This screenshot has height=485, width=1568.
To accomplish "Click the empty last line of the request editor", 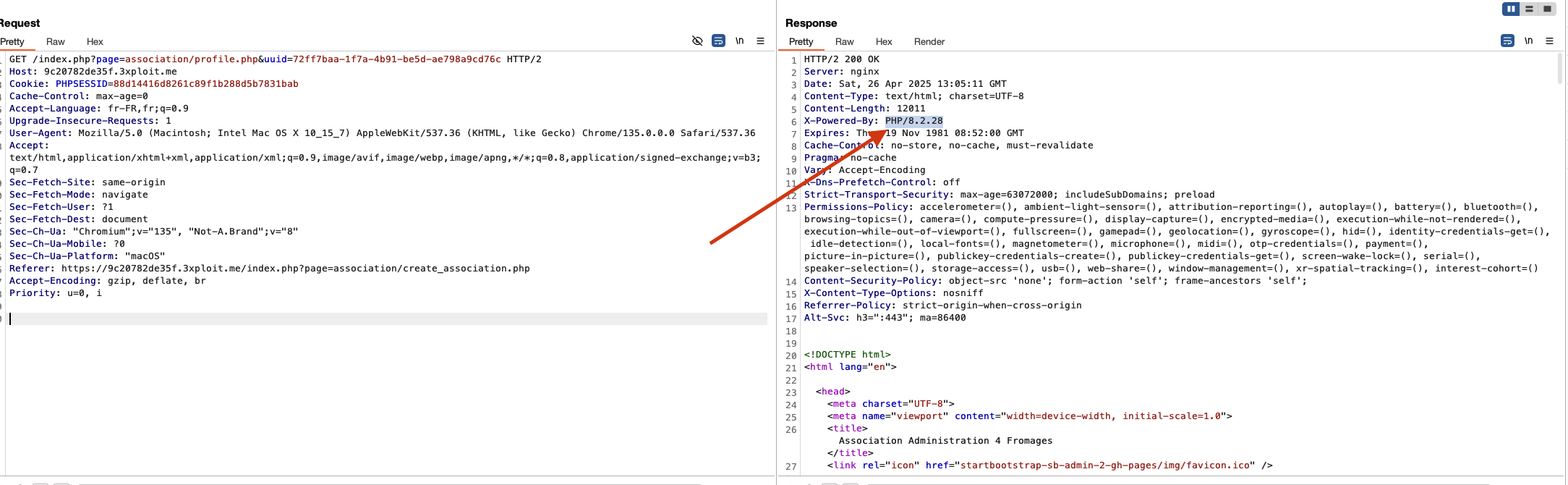I will (362, 319).
